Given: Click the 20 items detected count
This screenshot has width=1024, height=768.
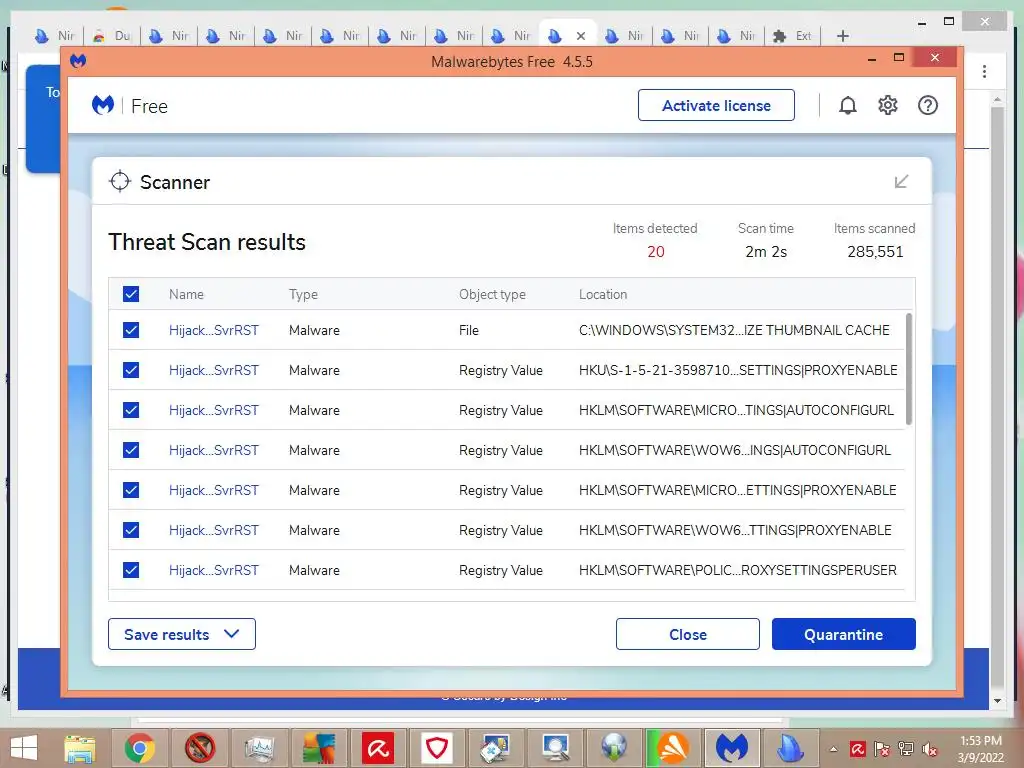Looking at the screenshot, I should [656, 251].
